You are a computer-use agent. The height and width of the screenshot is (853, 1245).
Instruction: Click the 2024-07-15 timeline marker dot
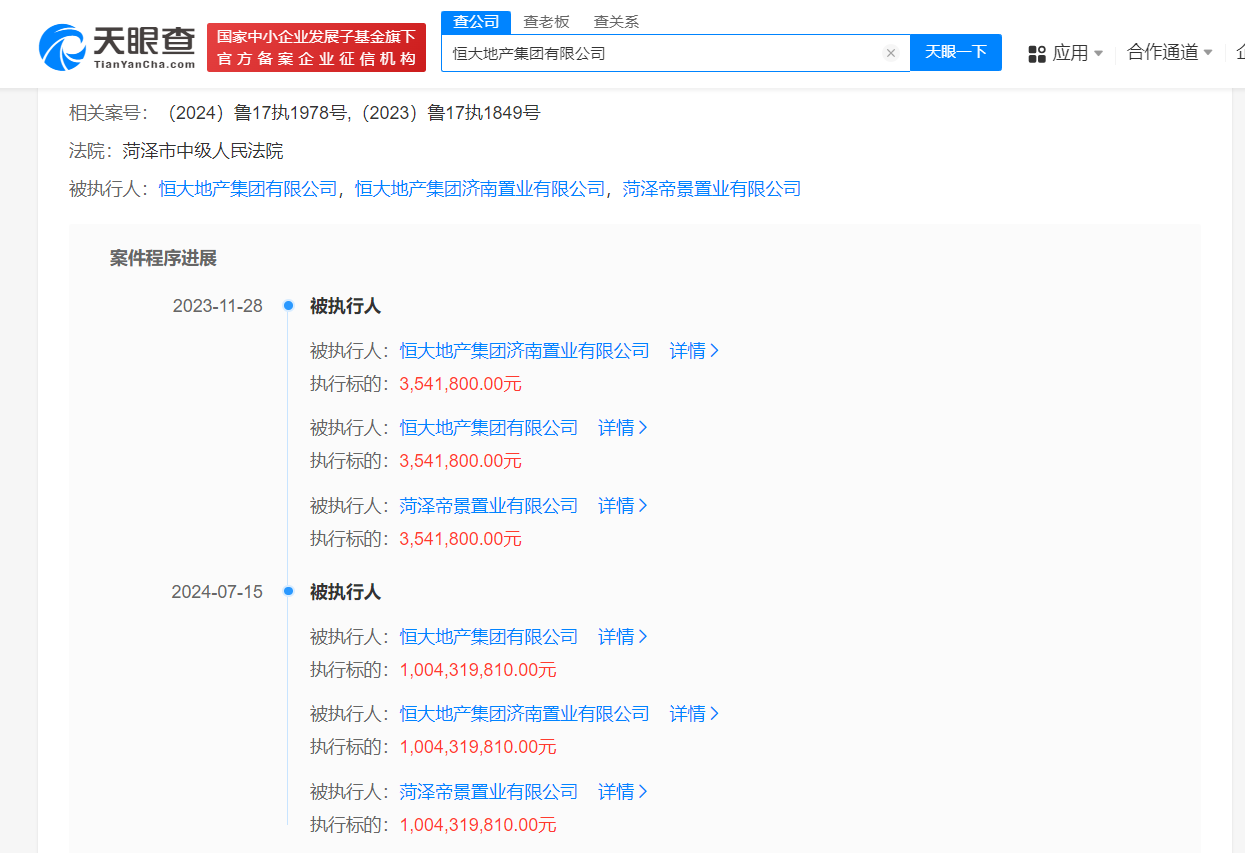point(288,592)
